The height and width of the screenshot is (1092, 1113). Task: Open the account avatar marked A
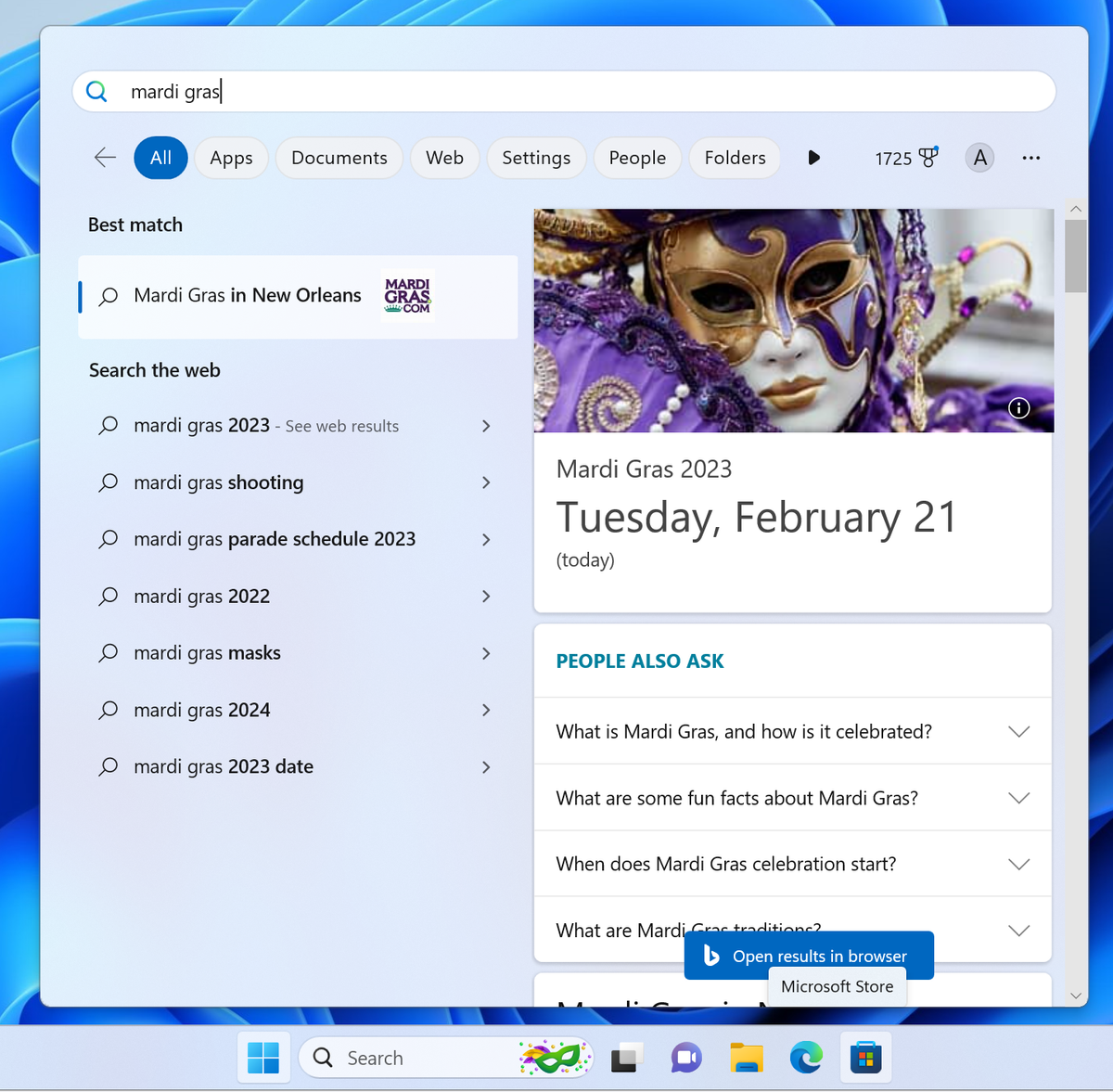pos(979,158)
